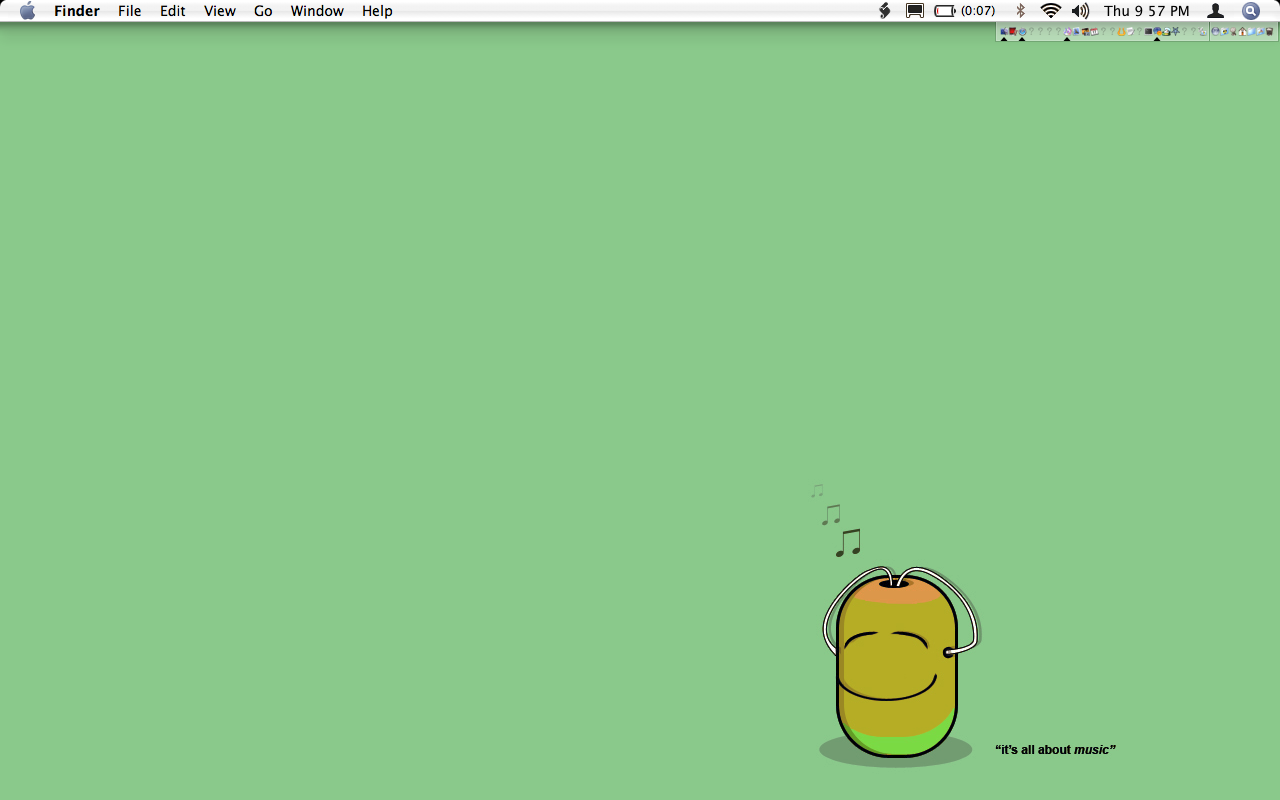Click the menu bar icon left of Displays

[x=884, y=11]
